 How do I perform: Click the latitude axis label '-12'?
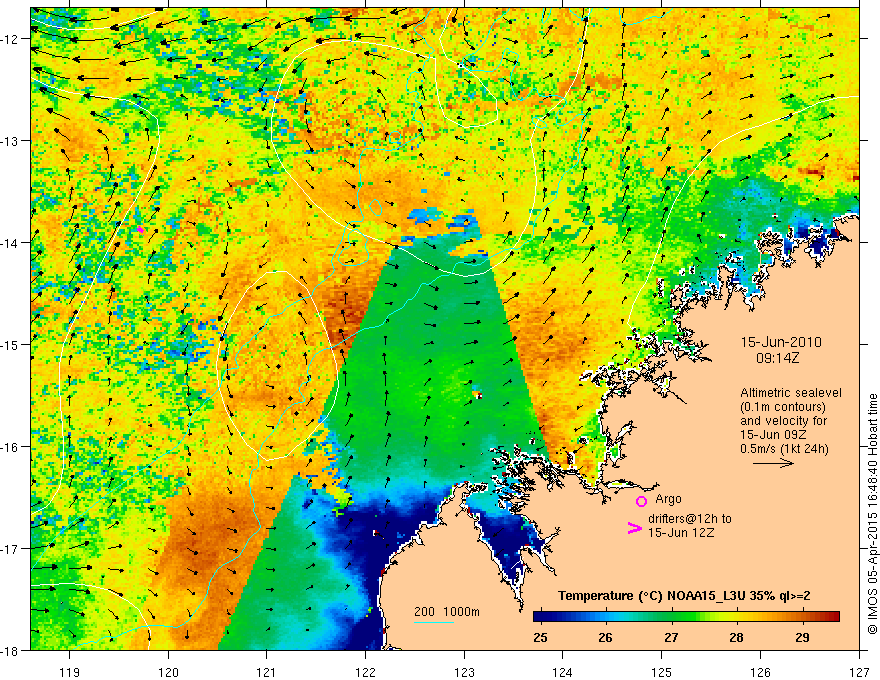tap(11, 39)
